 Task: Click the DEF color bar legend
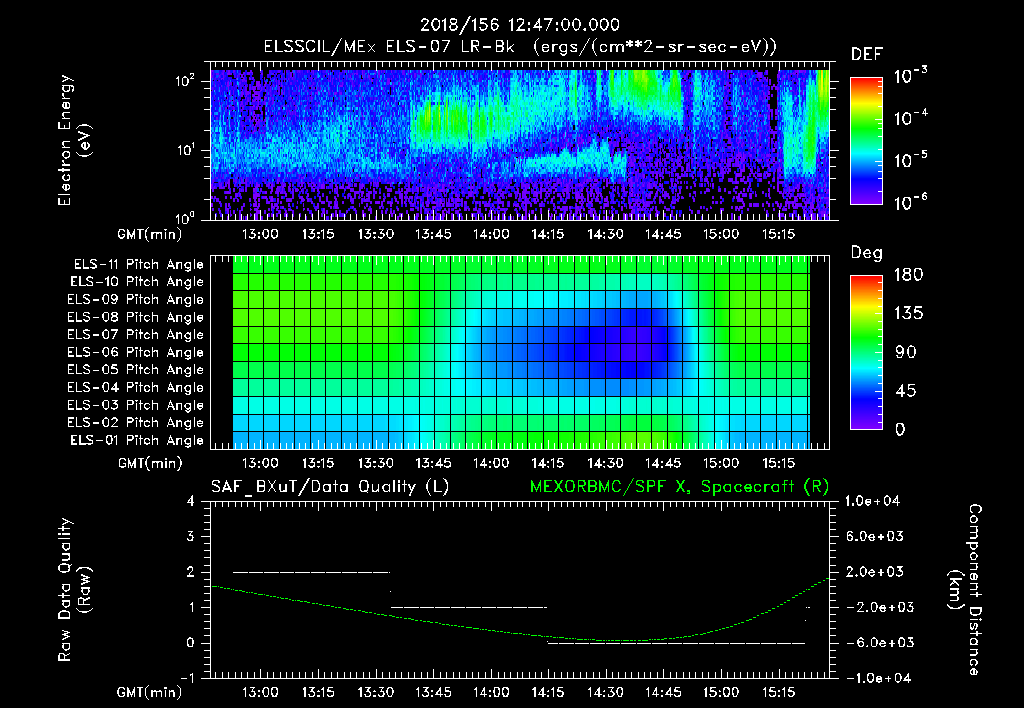[867, 141]
